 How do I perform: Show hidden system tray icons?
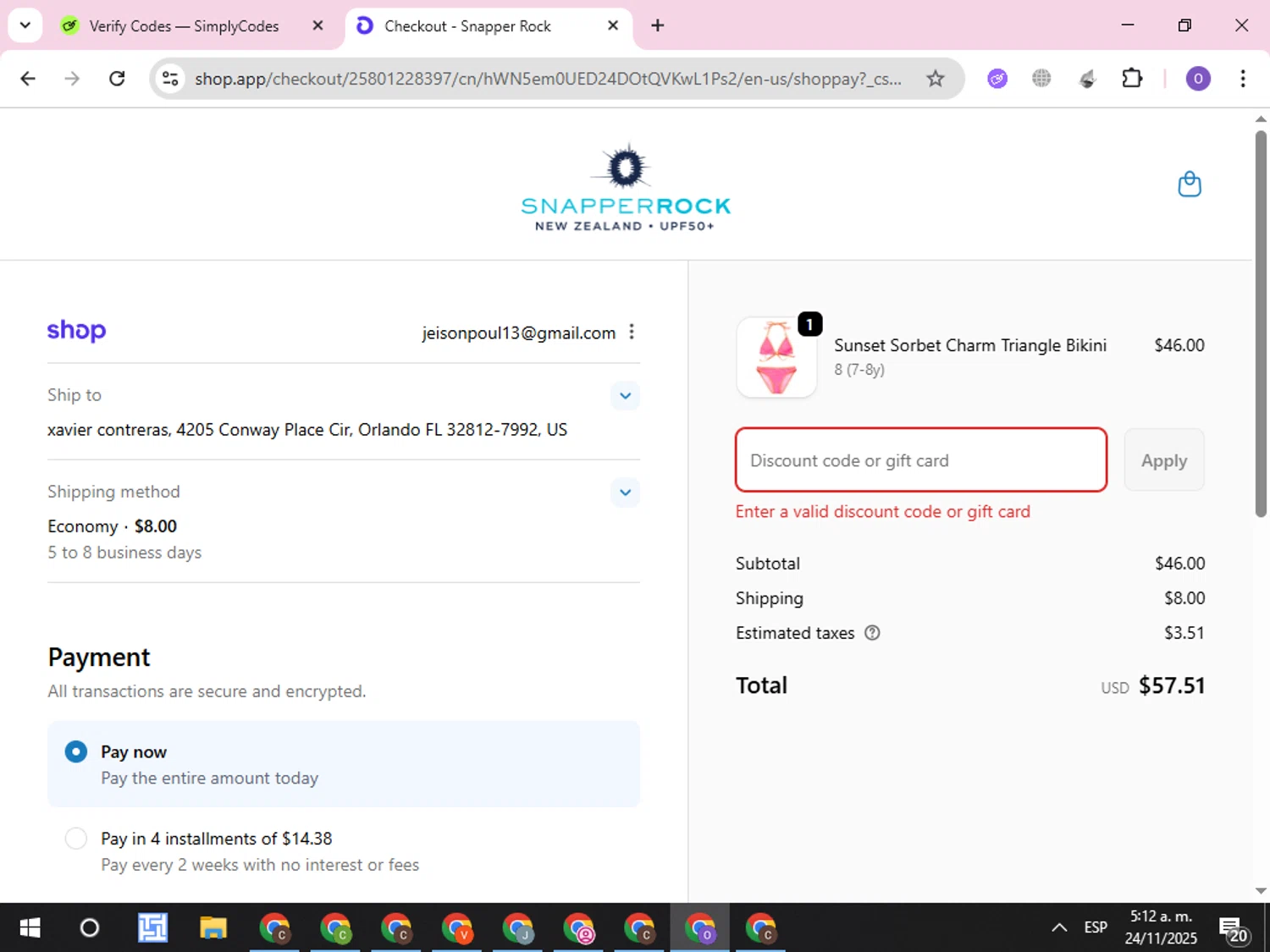click(x=1059, y=927)
